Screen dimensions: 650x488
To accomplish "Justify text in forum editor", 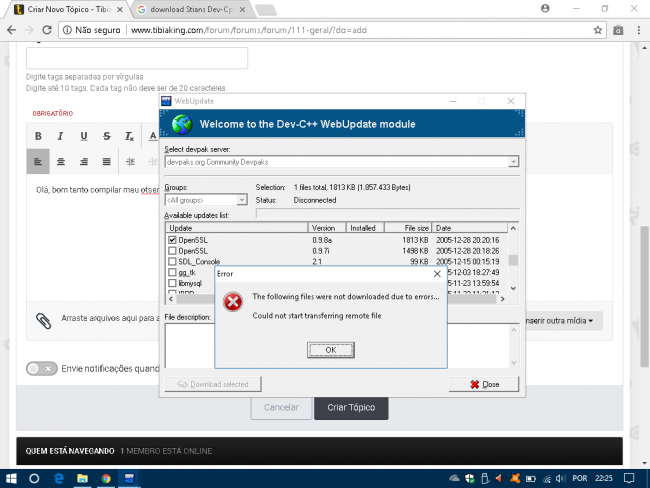I will pos(107,161).
